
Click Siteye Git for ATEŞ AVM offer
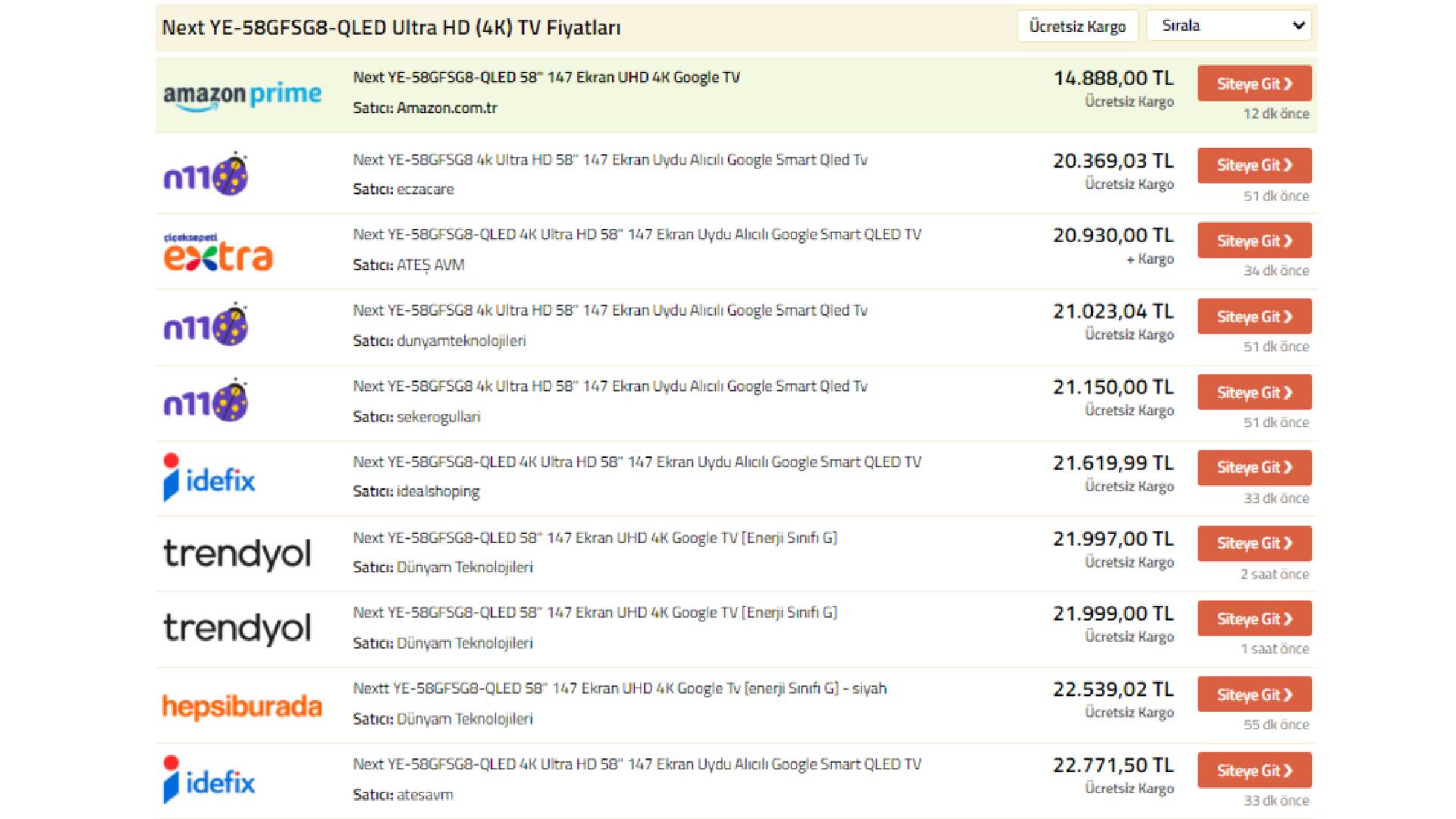click(1254, 240)
